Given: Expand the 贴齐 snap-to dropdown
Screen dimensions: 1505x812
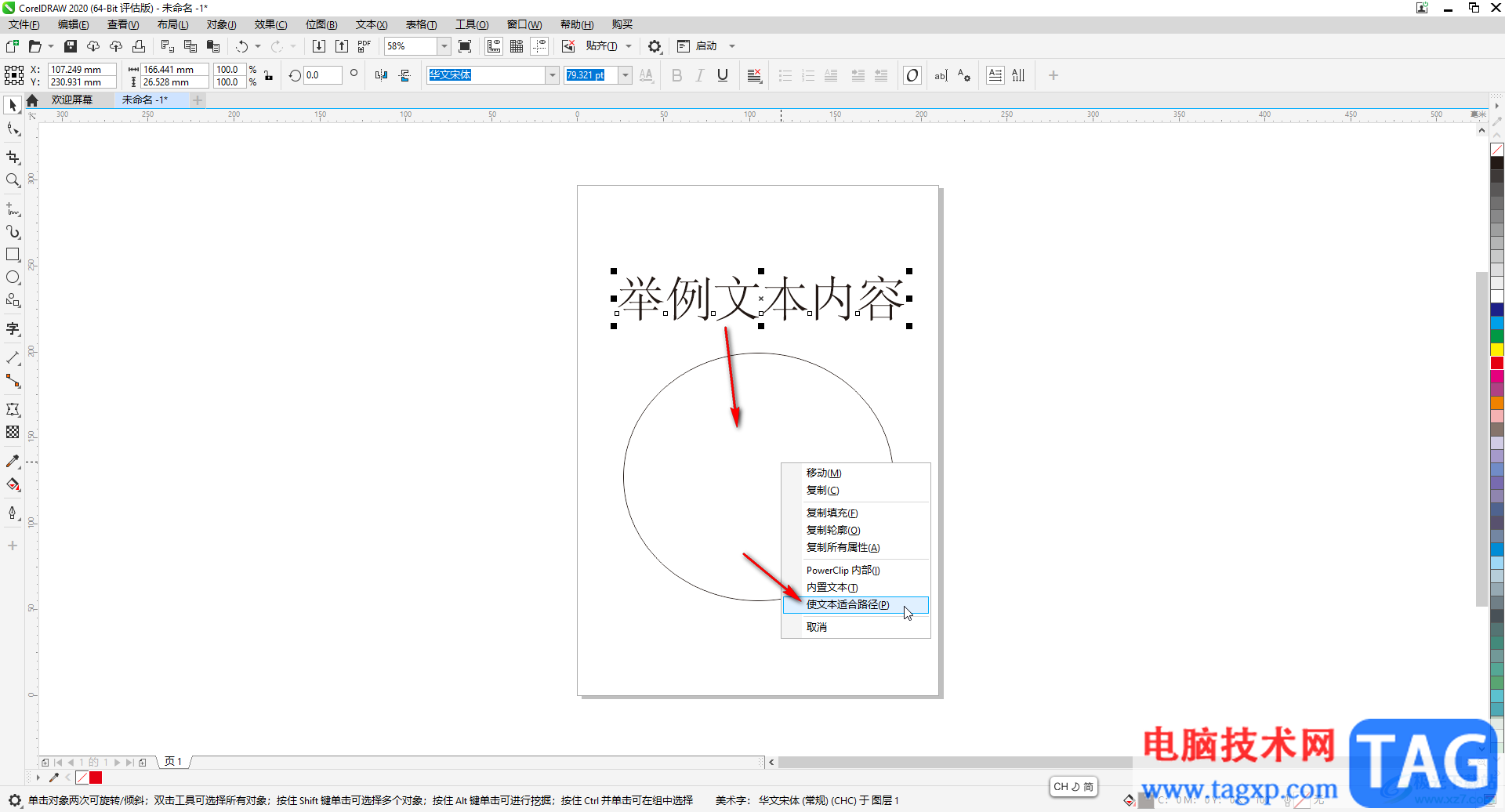Looking at the screenshot, I should 629,46.
